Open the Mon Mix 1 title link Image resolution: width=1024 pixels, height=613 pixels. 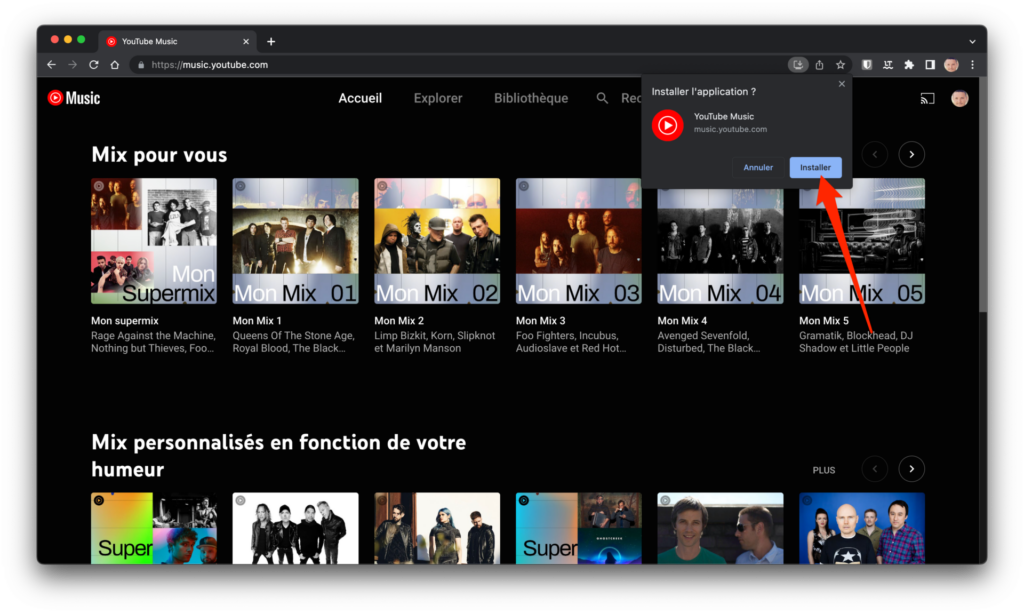[257, 321]
